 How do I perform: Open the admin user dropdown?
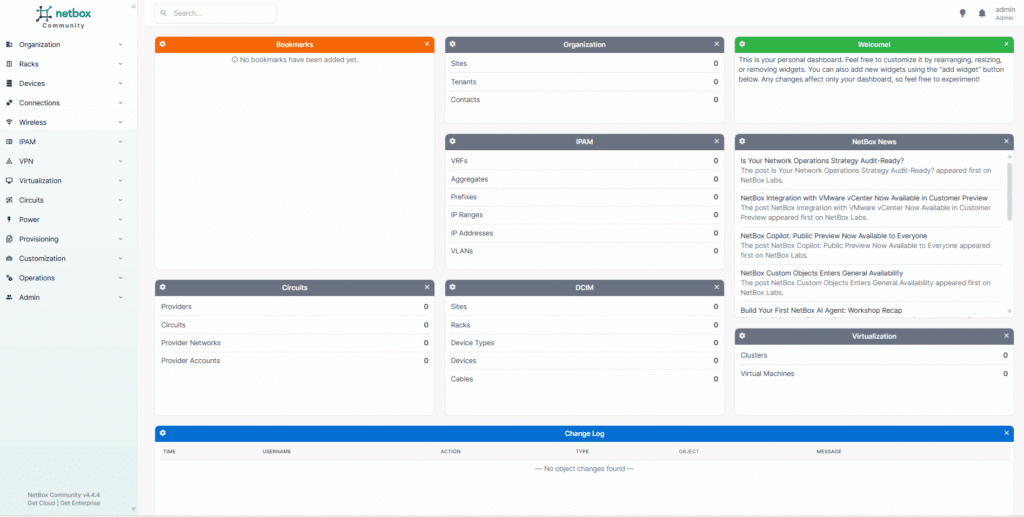1004,13
